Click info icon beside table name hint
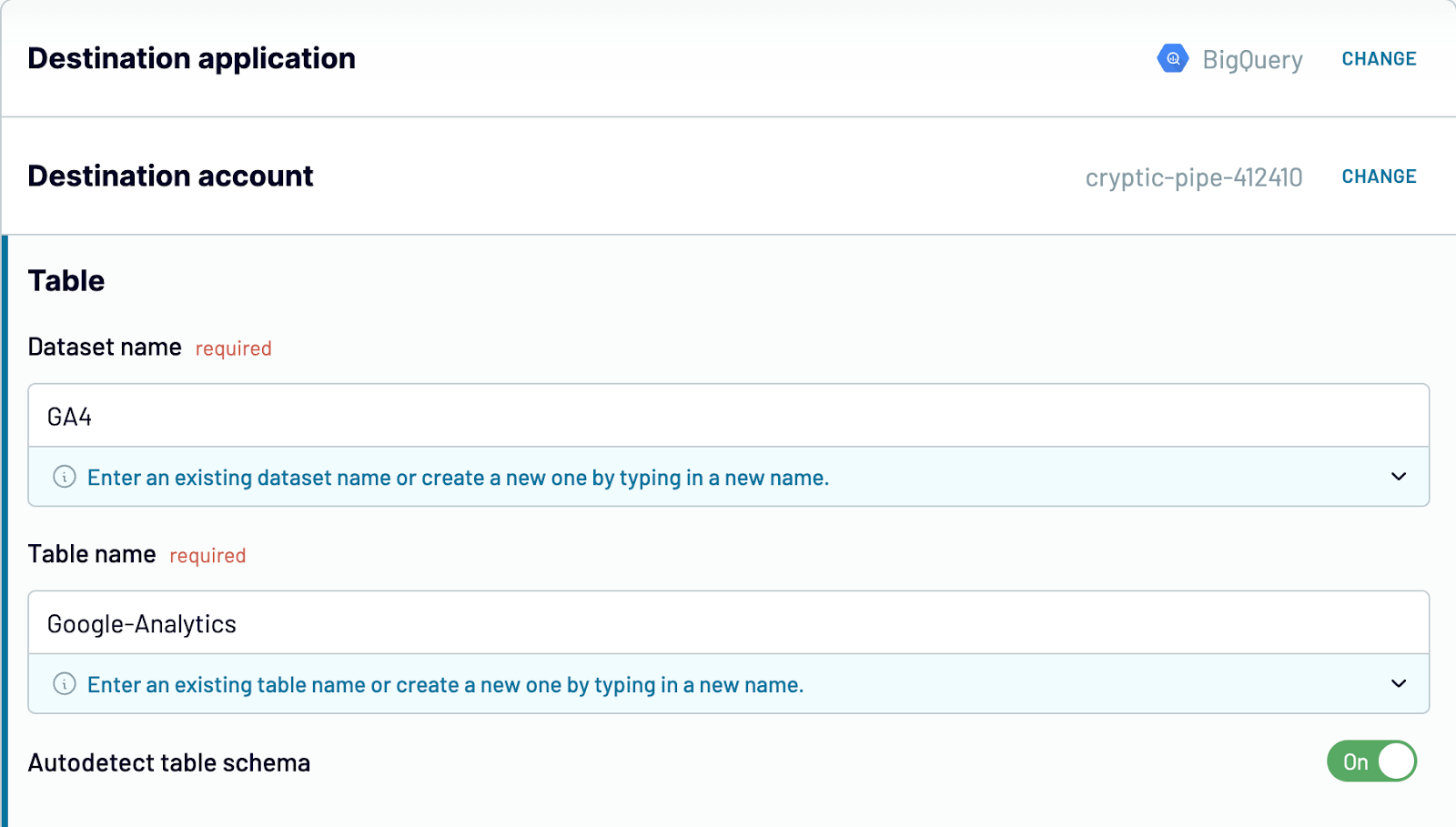This screenshot has height=827, width=1456. pyautogui.click(x=65, y=684)
